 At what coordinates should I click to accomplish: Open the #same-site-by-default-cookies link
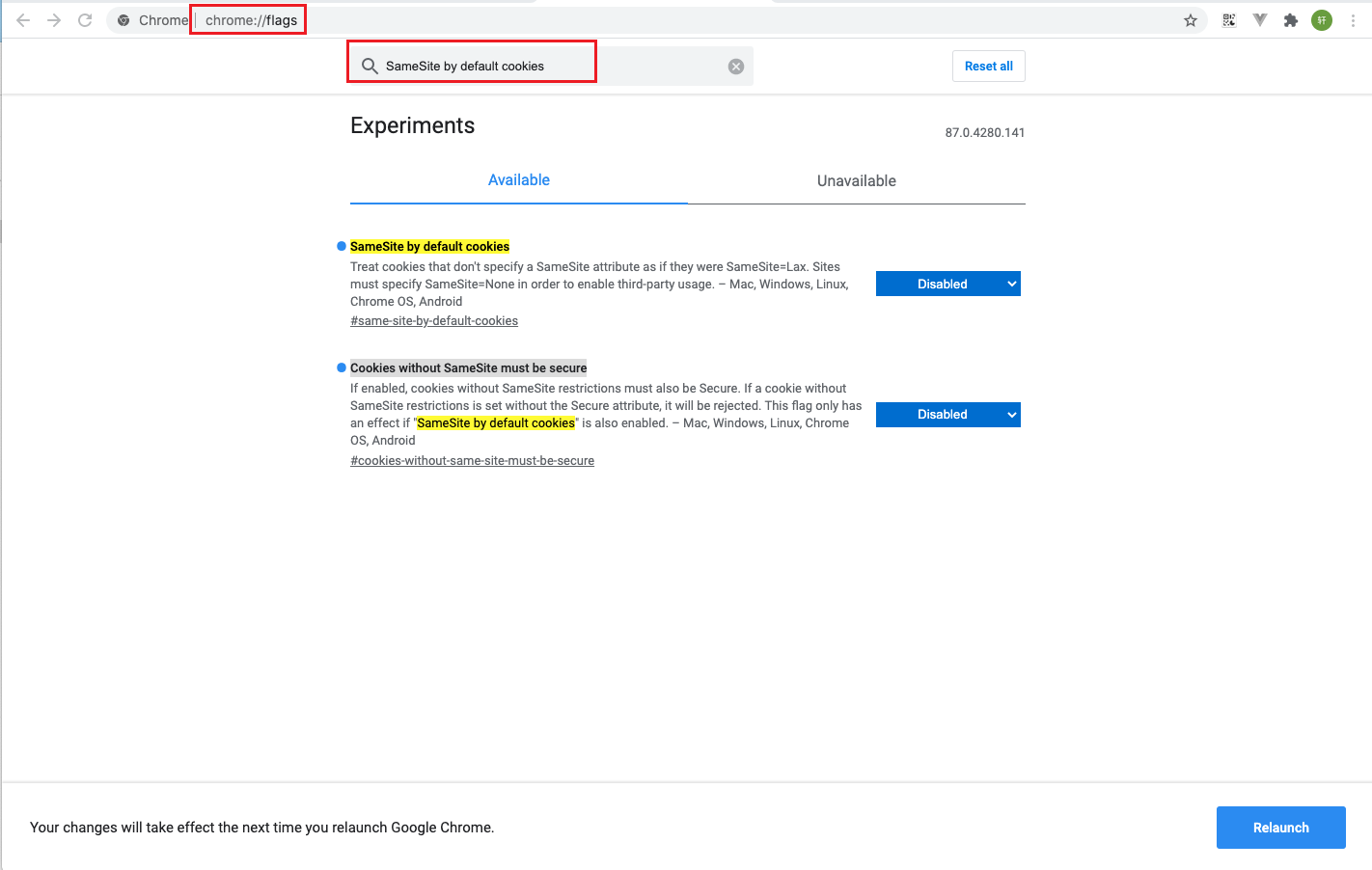(434, 321)
